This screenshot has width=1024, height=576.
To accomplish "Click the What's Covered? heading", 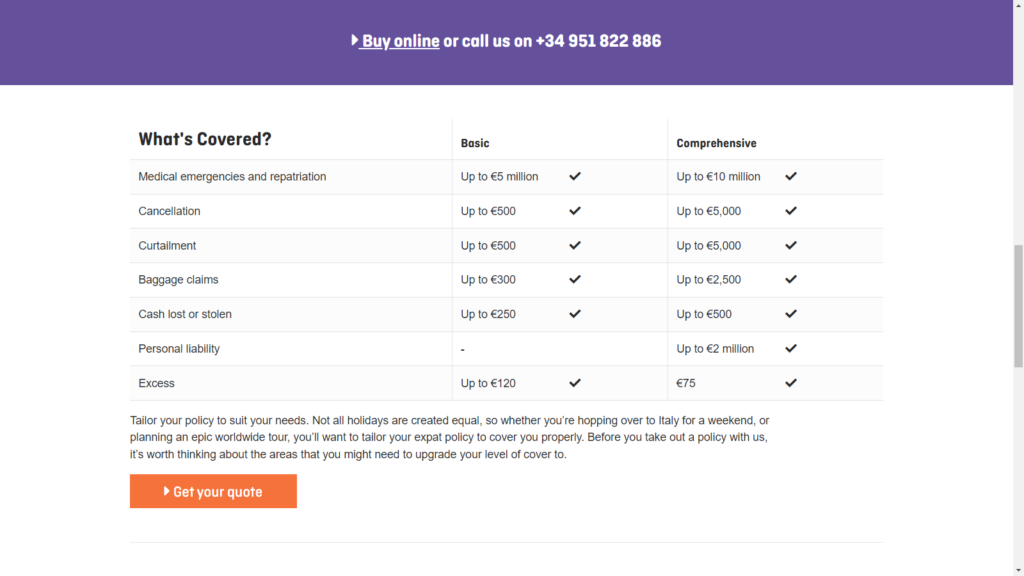I will (204, 139).
